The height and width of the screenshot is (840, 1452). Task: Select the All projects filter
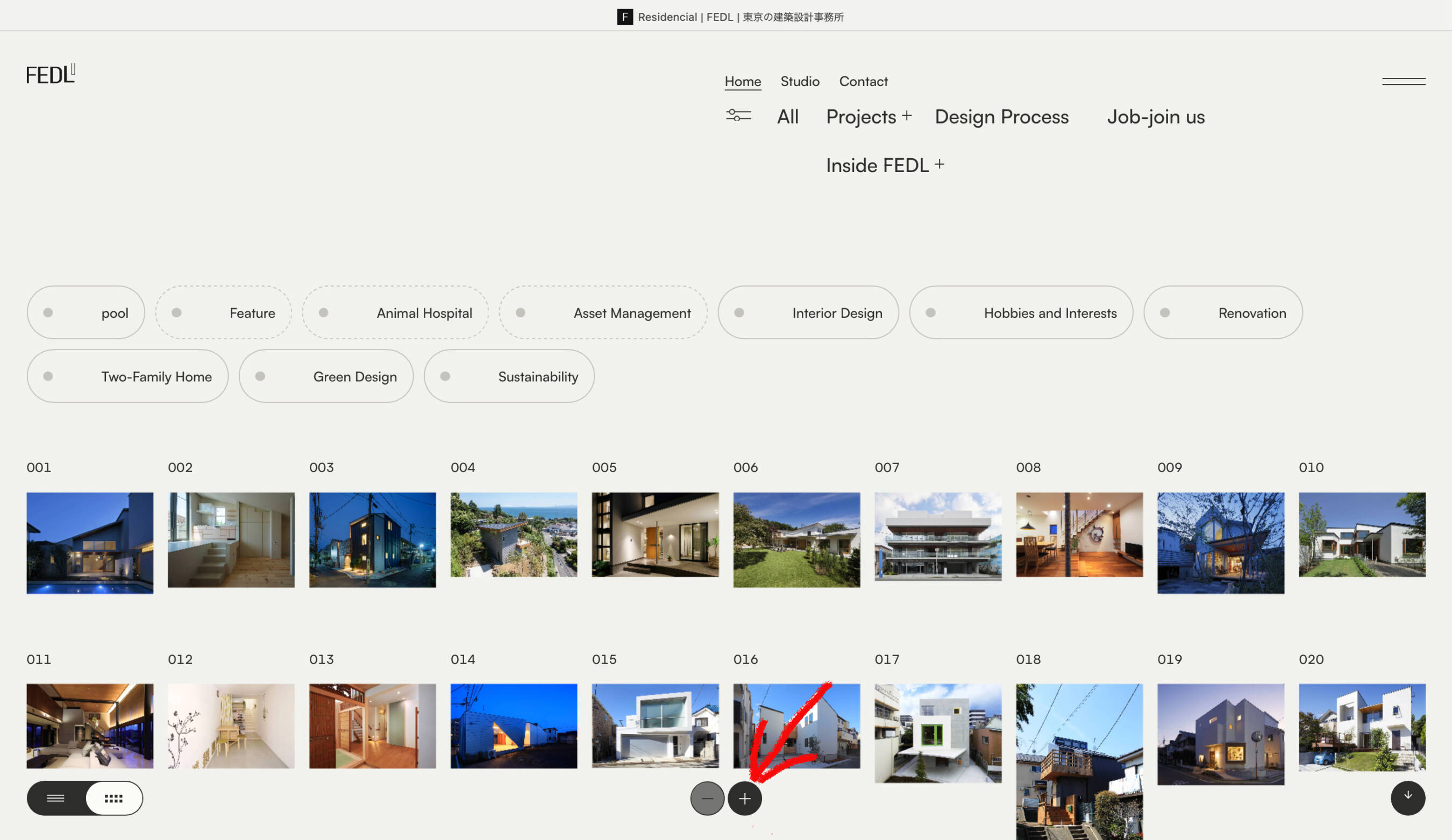788,116
